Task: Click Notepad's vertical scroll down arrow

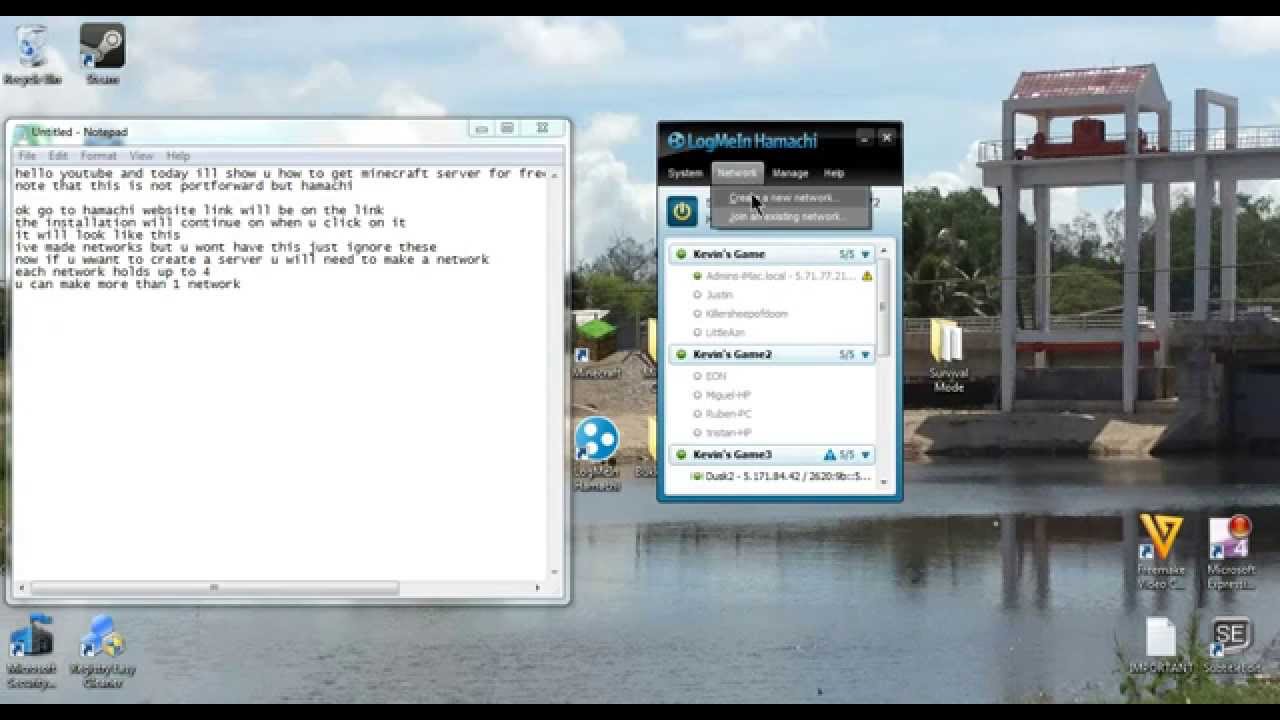Action: pos(554,573)
